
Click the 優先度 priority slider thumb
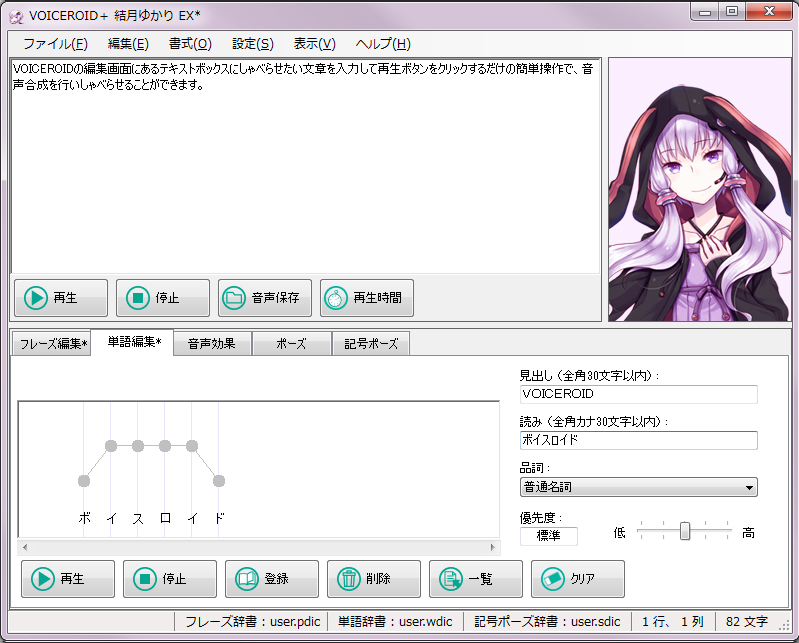click(685, 531)
